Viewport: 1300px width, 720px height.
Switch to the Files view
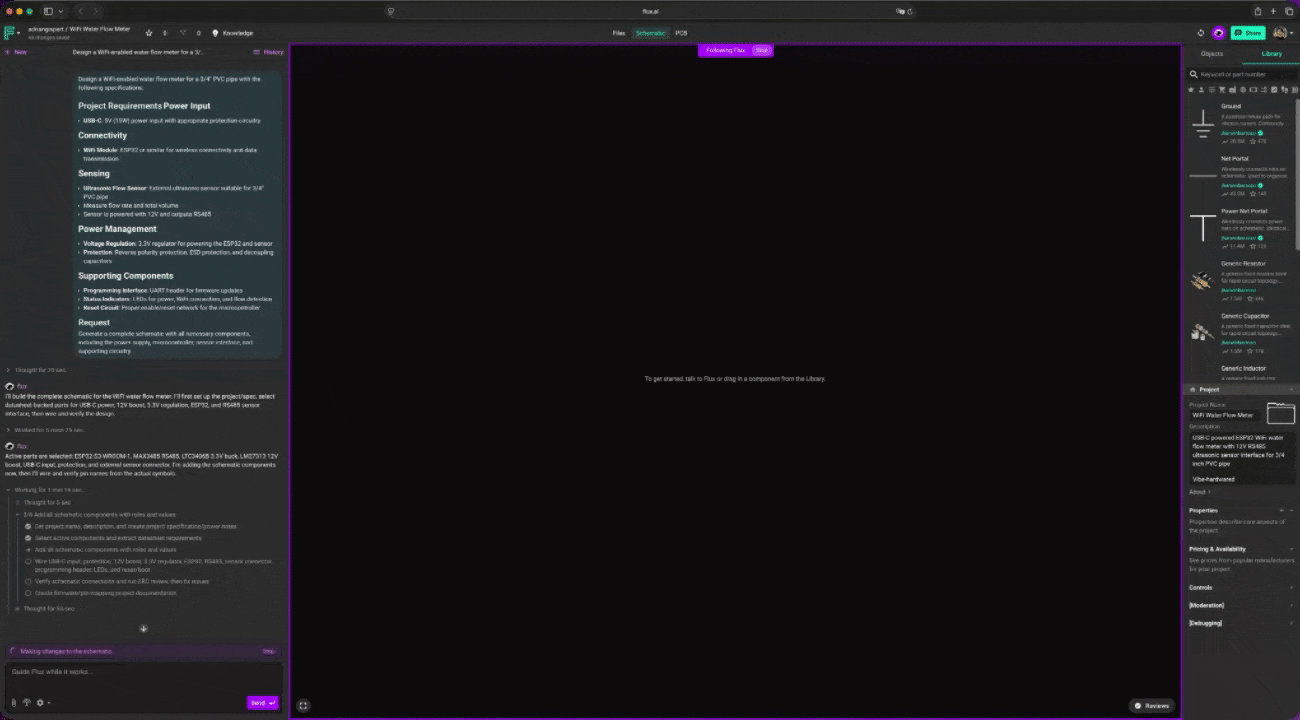tap(619, 33)
